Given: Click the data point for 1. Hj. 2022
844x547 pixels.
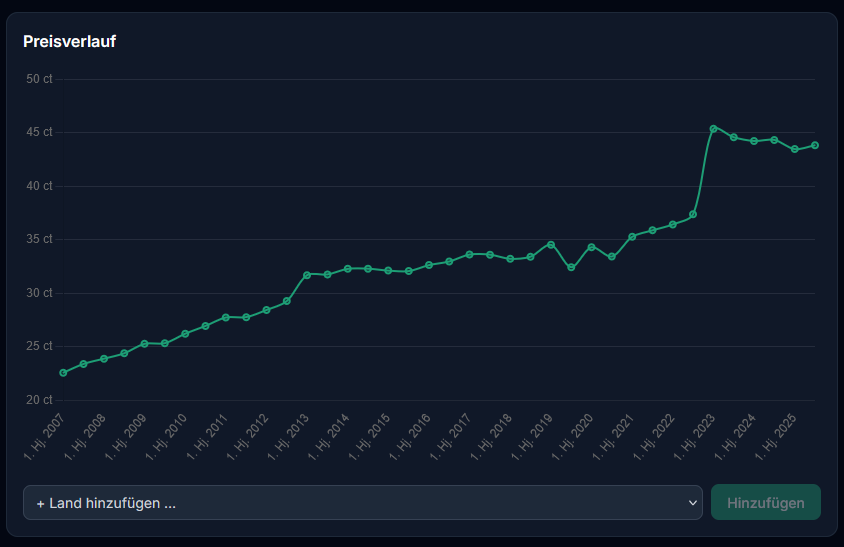Looking at the screenshot, I should pyautogui.click(x=673, y=225).
